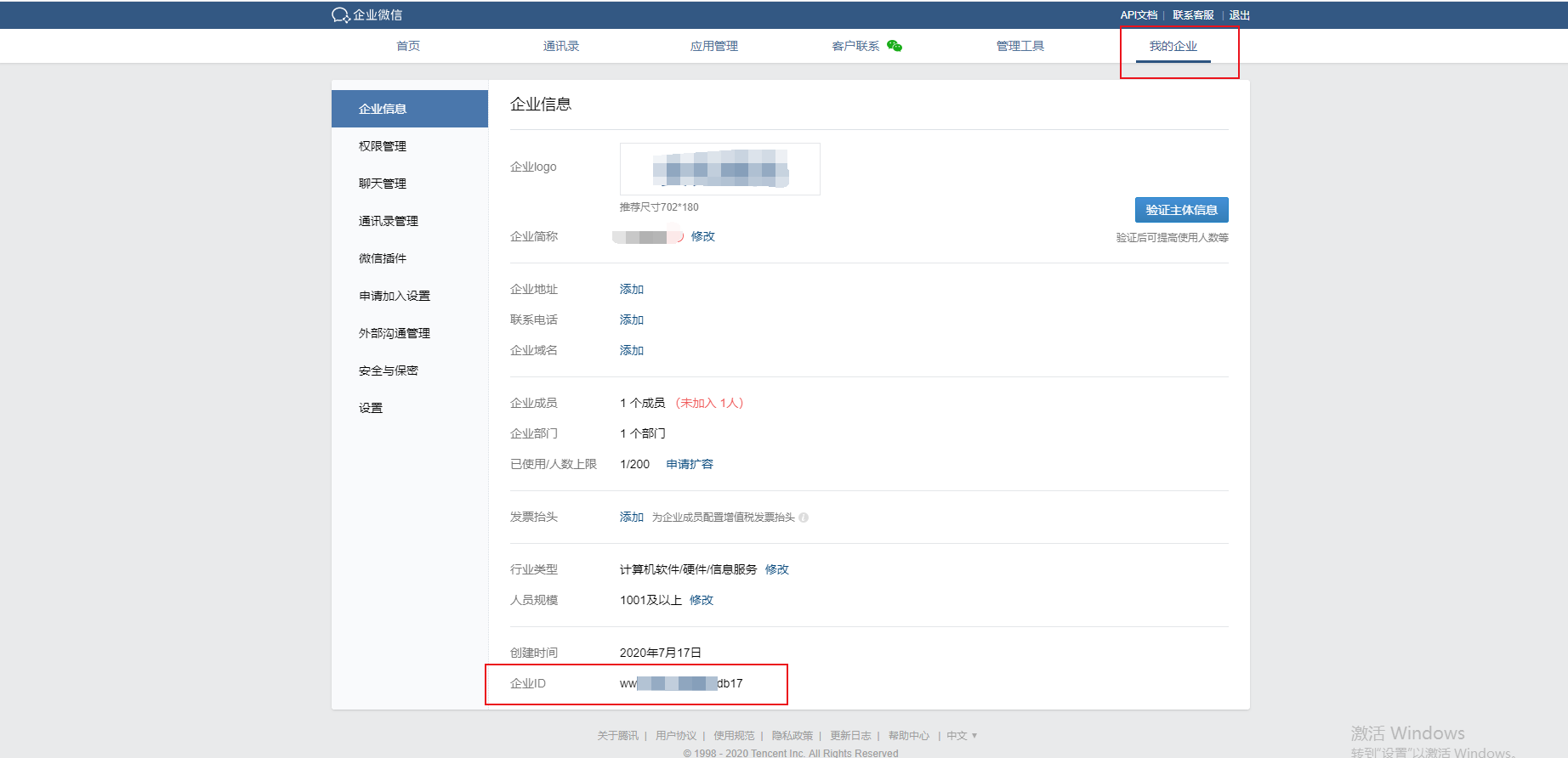
Task: Click 添加 beside 联系电话
Action: pyautogui.click(x=632, y=320)
